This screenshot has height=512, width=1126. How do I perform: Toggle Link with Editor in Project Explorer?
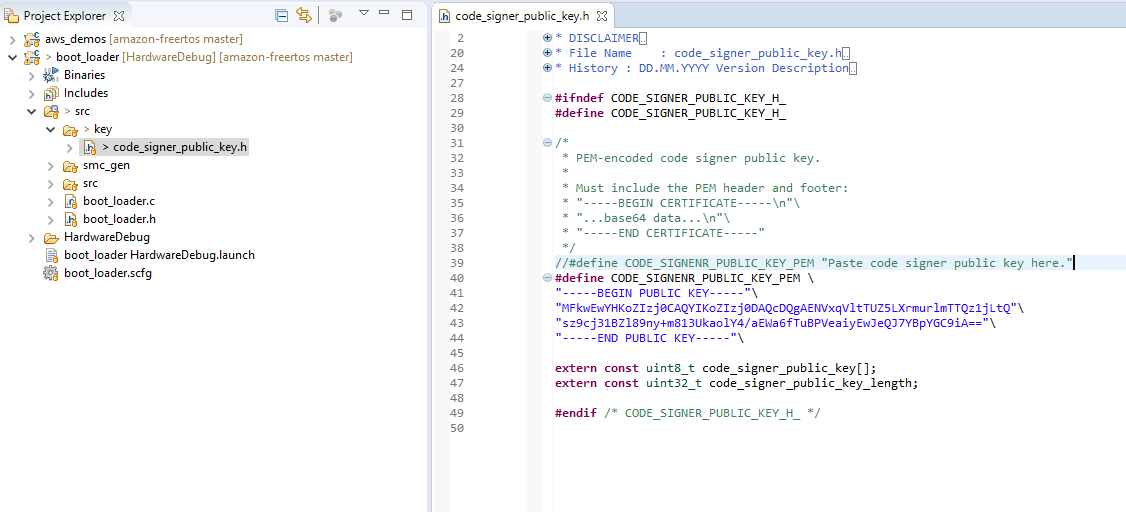(303, 15)
